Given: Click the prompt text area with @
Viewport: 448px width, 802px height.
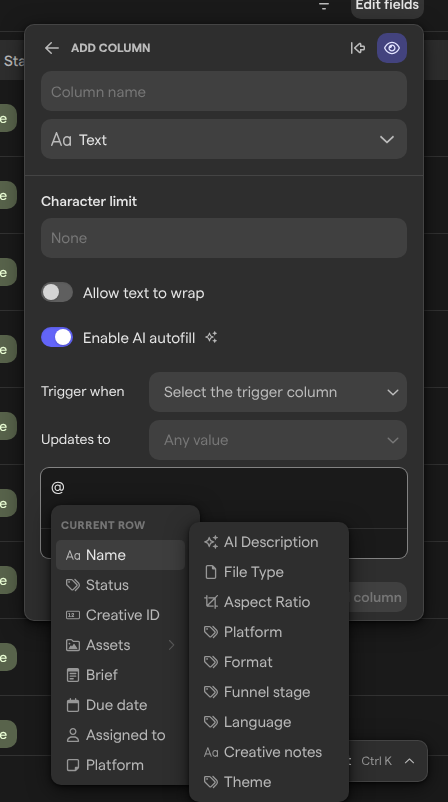Looking at the screenshot, I should [x=224, y=487].
